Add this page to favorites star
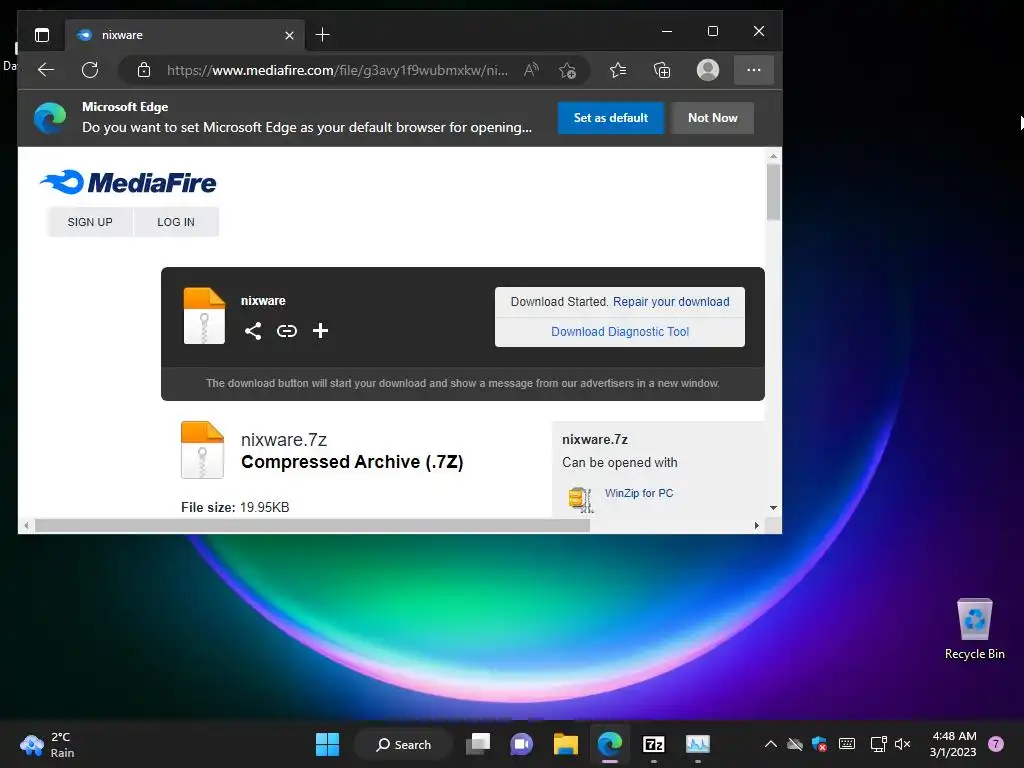Image resolution: width=1024 pixels, height=768 pixels. [567, 70]
